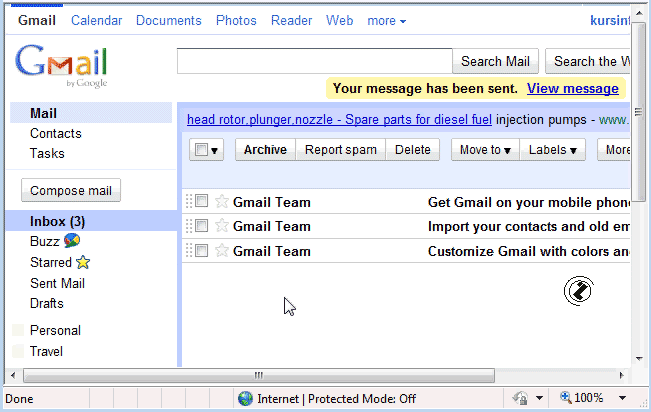The height and width of the screenshot is (412, 651).
Task: Select Mail in the sidebar
Action: 43,113
